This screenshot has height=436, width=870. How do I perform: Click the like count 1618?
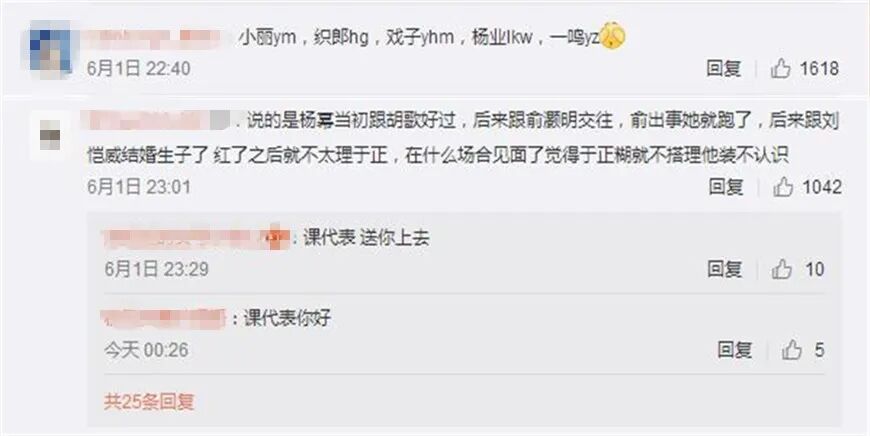tap(818, 69)
